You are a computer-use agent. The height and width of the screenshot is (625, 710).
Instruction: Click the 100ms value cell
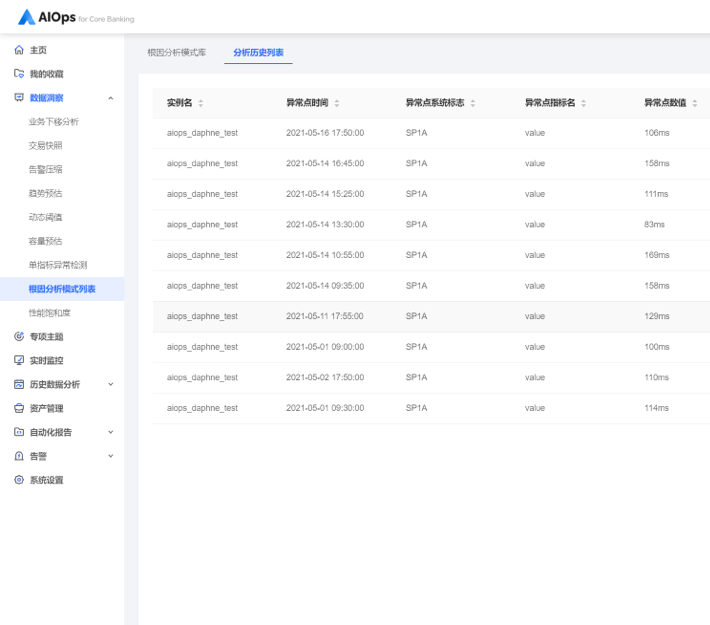coord(657,347)
